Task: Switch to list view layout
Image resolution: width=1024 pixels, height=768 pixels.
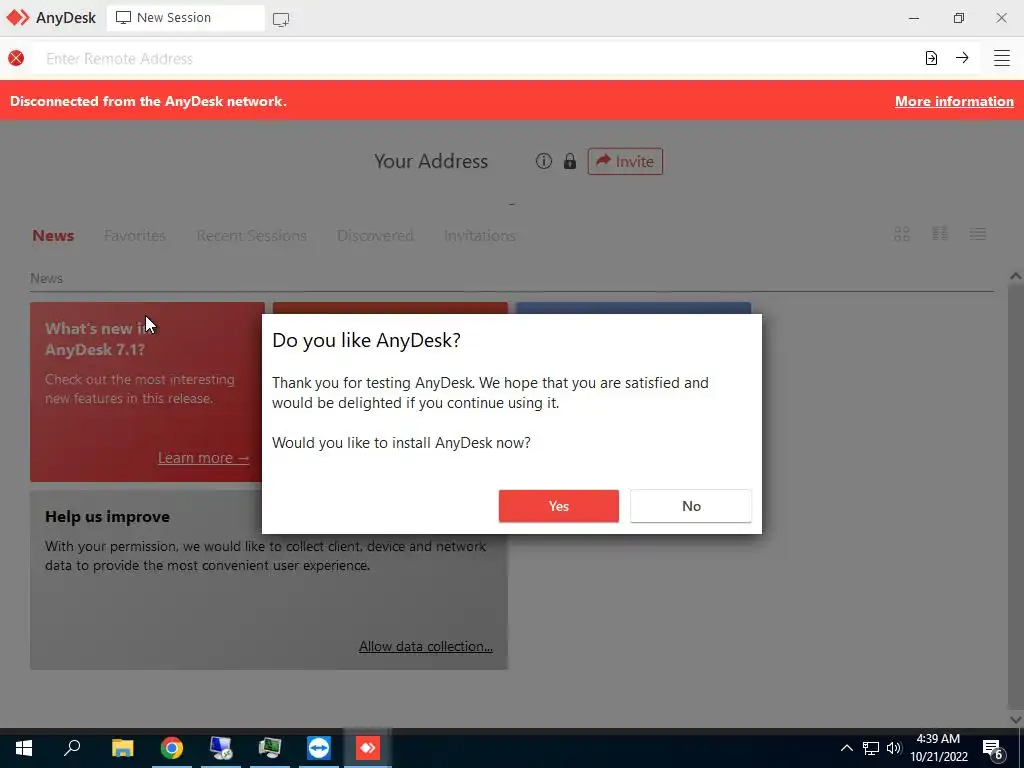Action: [978, 234]
